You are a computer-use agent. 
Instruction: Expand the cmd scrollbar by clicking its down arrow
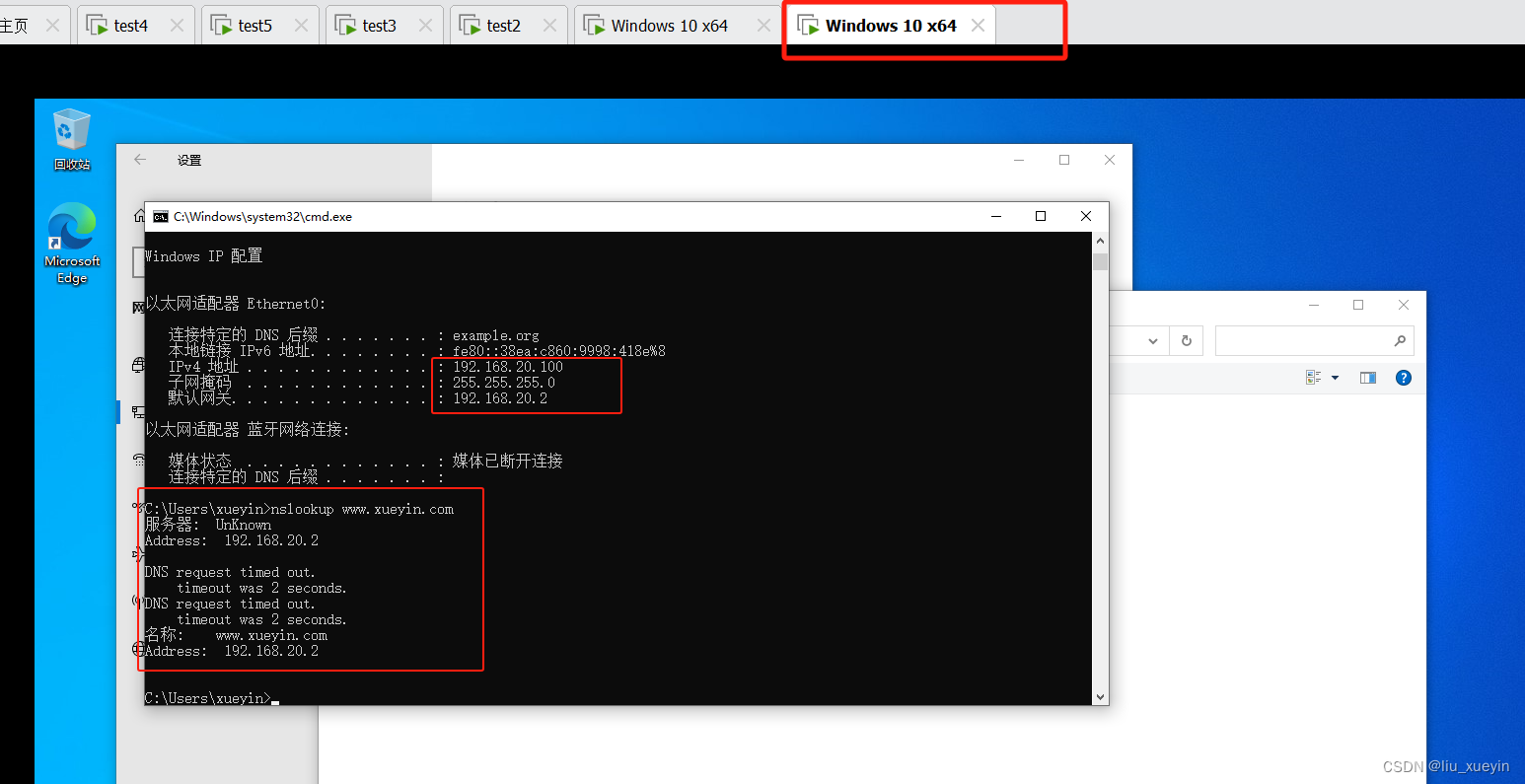click(1100, 696)
